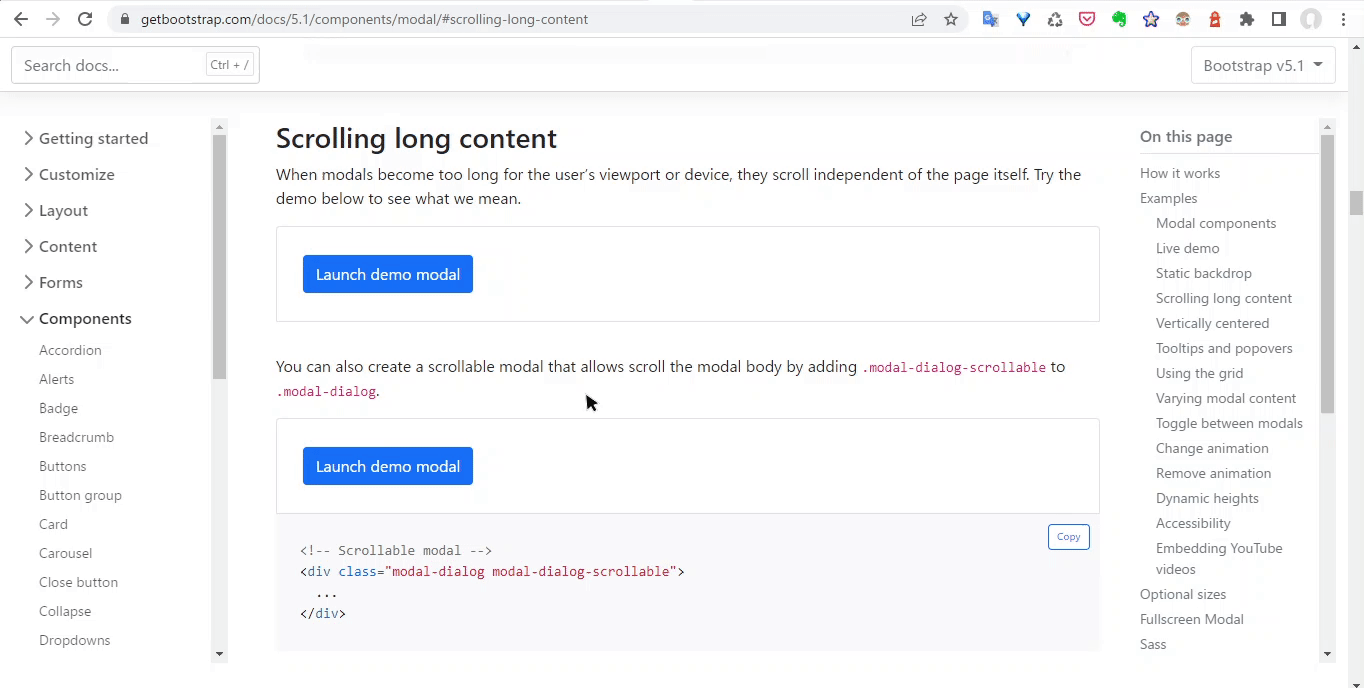Jump to Modal components section
Screen dimensions: 1364x688
point(1216,223)
